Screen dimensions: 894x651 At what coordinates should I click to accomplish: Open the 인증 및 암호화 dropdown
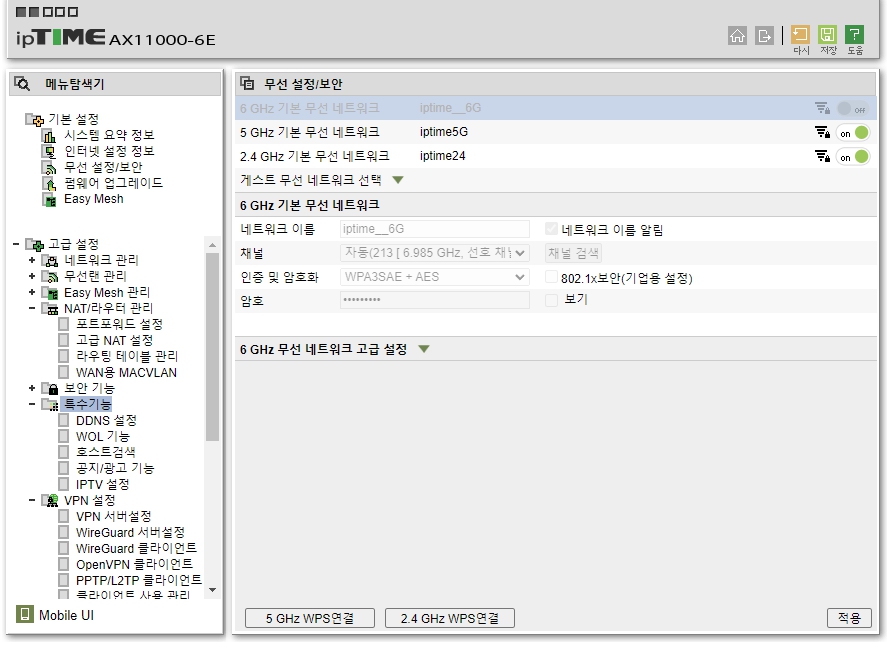435,276
